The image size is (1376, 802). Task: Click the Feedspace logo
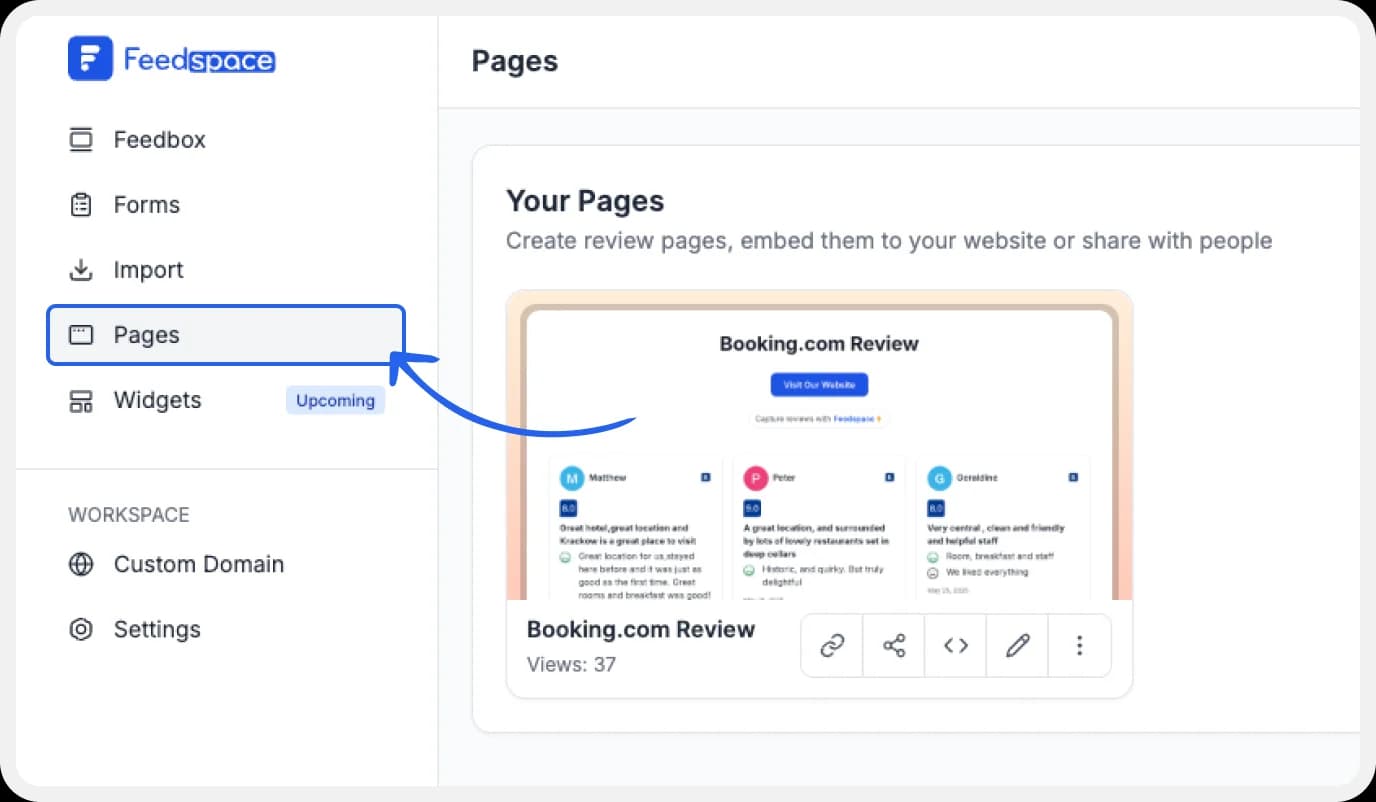click(171, 59)
